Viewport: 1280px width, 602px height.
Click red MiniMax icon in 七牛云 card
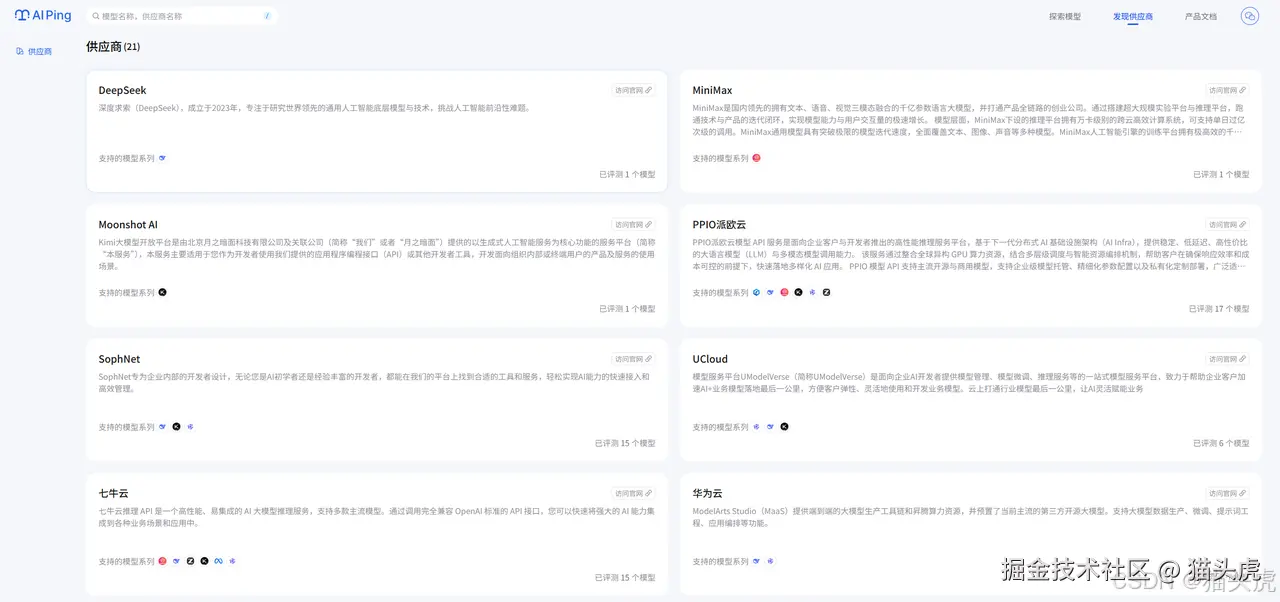(162, 561)
